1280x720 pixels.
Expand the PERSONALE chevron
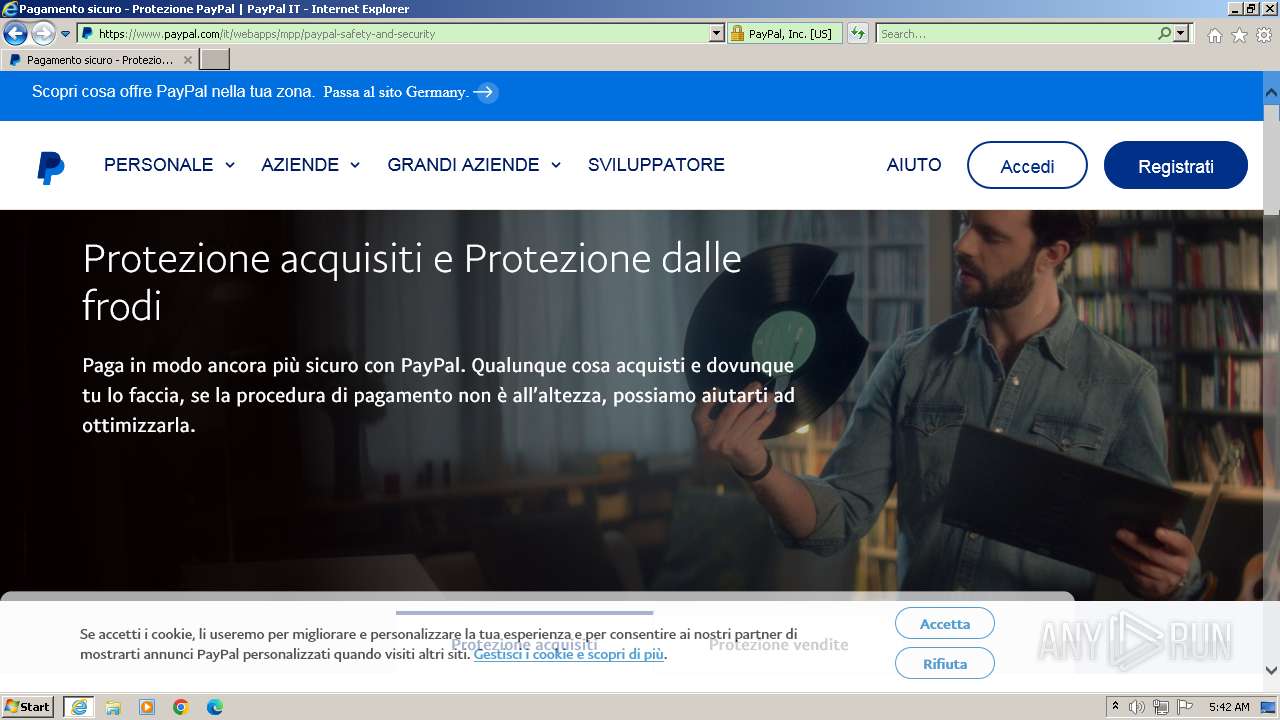click(x=230, y=165)
